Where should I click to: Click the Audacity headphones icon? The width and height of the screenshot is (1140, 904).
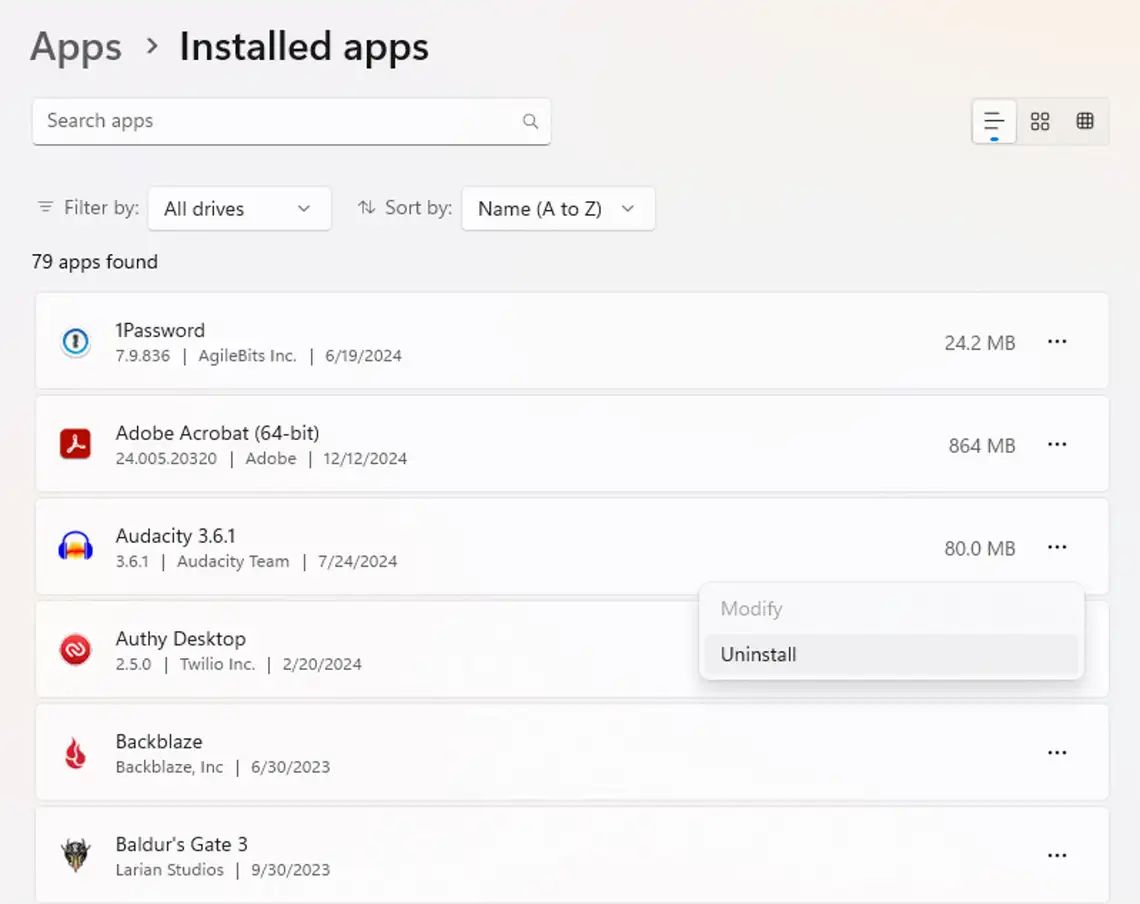(75, 547)
